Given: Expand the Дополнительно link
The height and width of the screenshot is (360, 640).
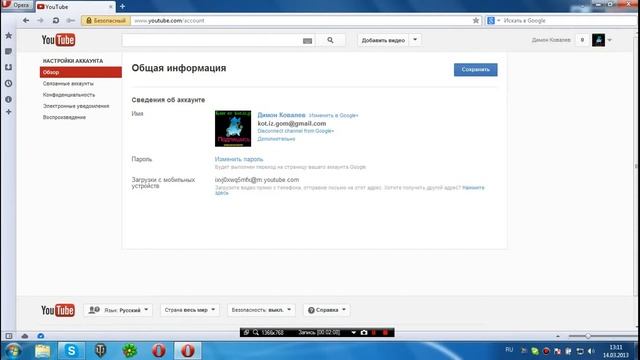Looking at the screenshot, I should pyautogui.click(x=276, y=139).
